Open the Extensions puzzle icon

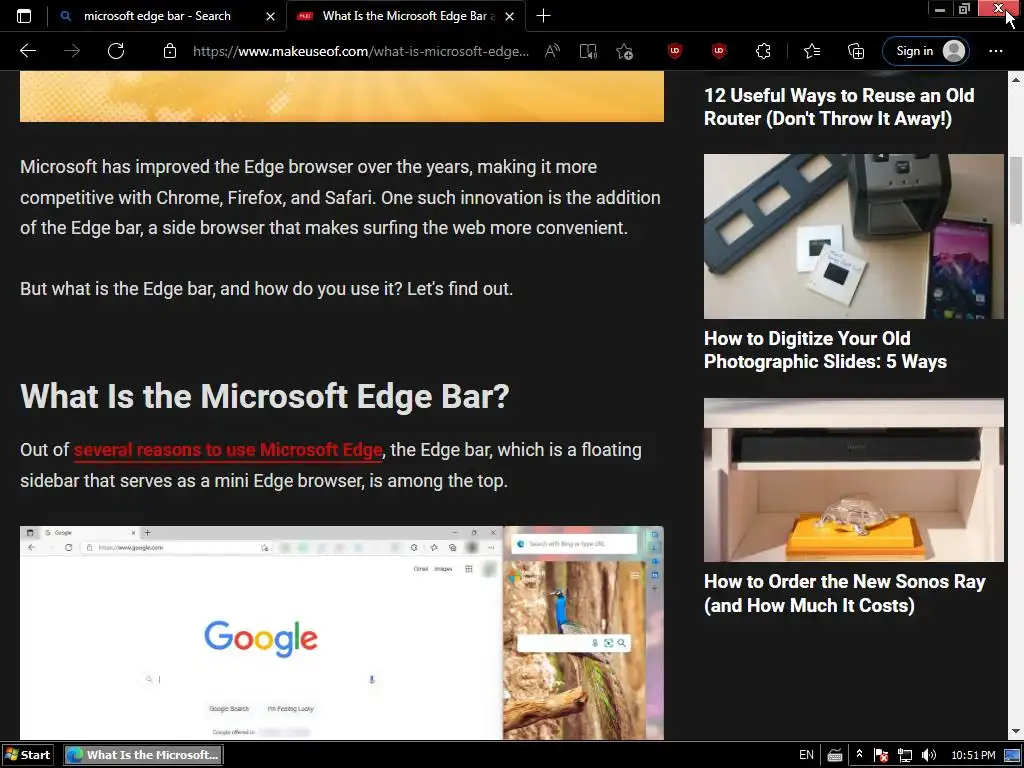tap(763, 51)
